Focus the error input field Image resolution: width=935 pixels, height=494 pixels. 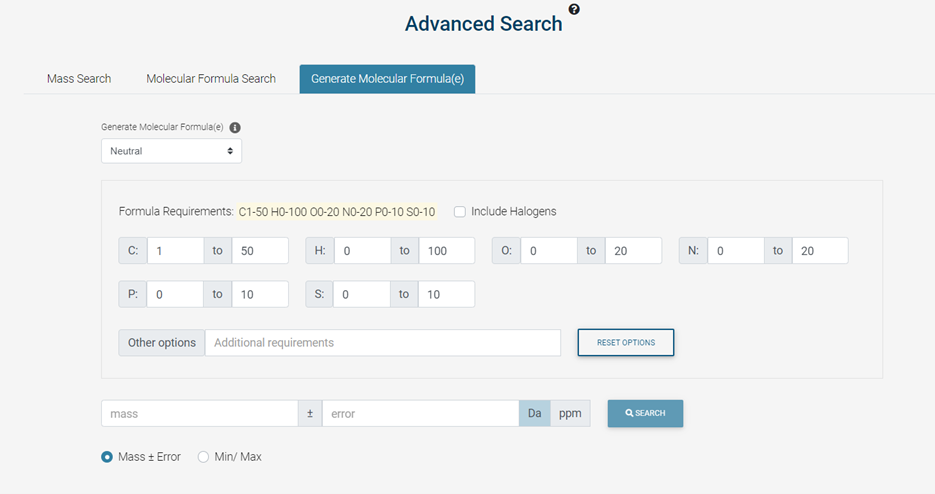click(420, 413)
